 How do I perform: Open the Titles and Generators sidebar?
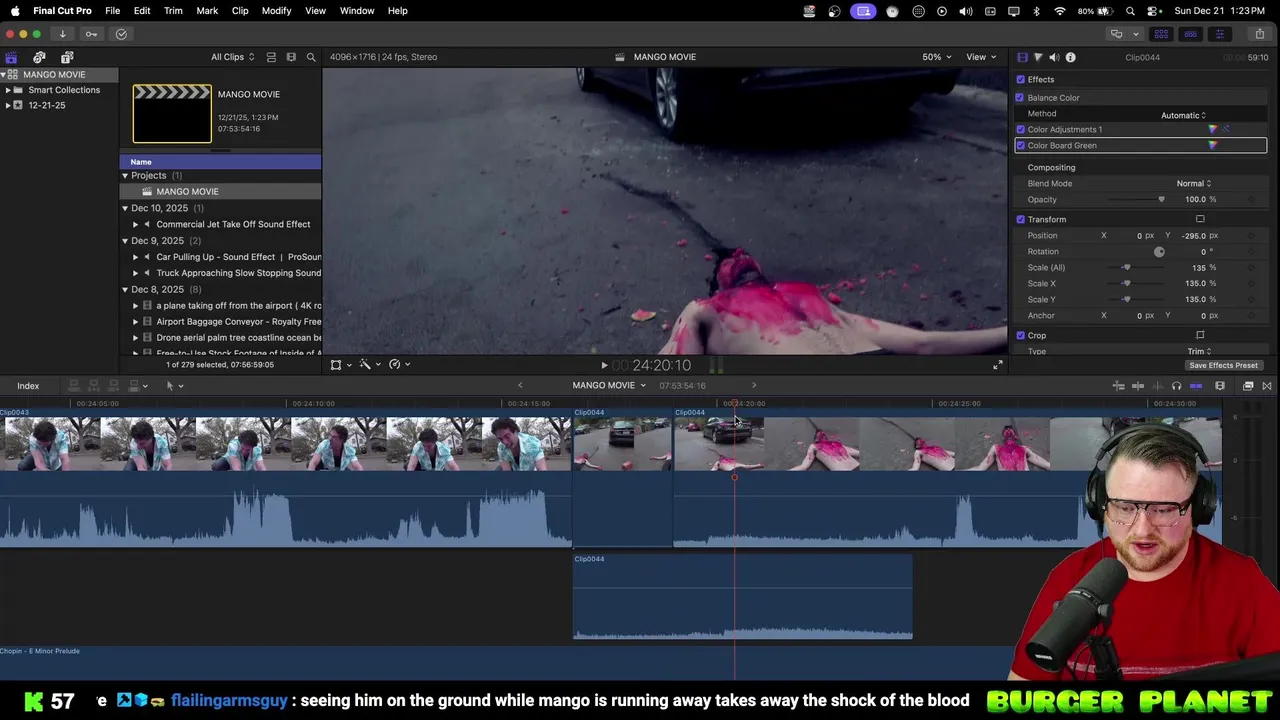click(x=67, y=57)
